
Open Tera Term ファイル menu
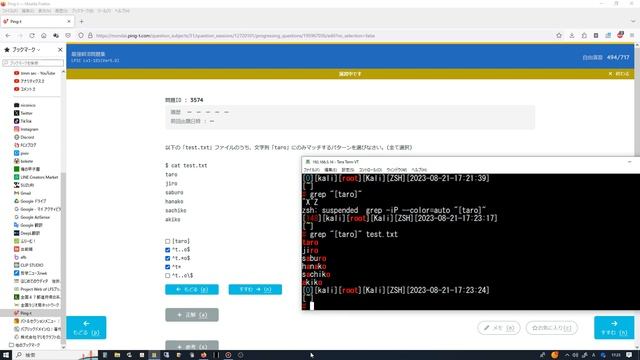tap(311, 170)
